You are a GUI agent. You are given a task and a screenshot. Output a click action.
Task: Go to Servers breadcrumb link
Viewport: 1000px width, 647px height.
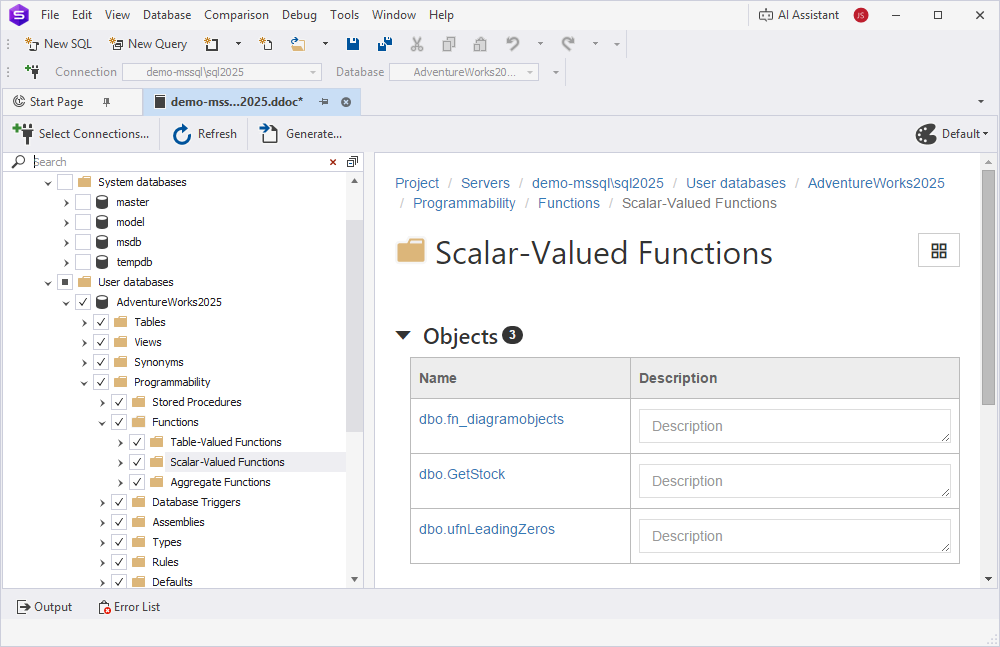coord(485,183)
